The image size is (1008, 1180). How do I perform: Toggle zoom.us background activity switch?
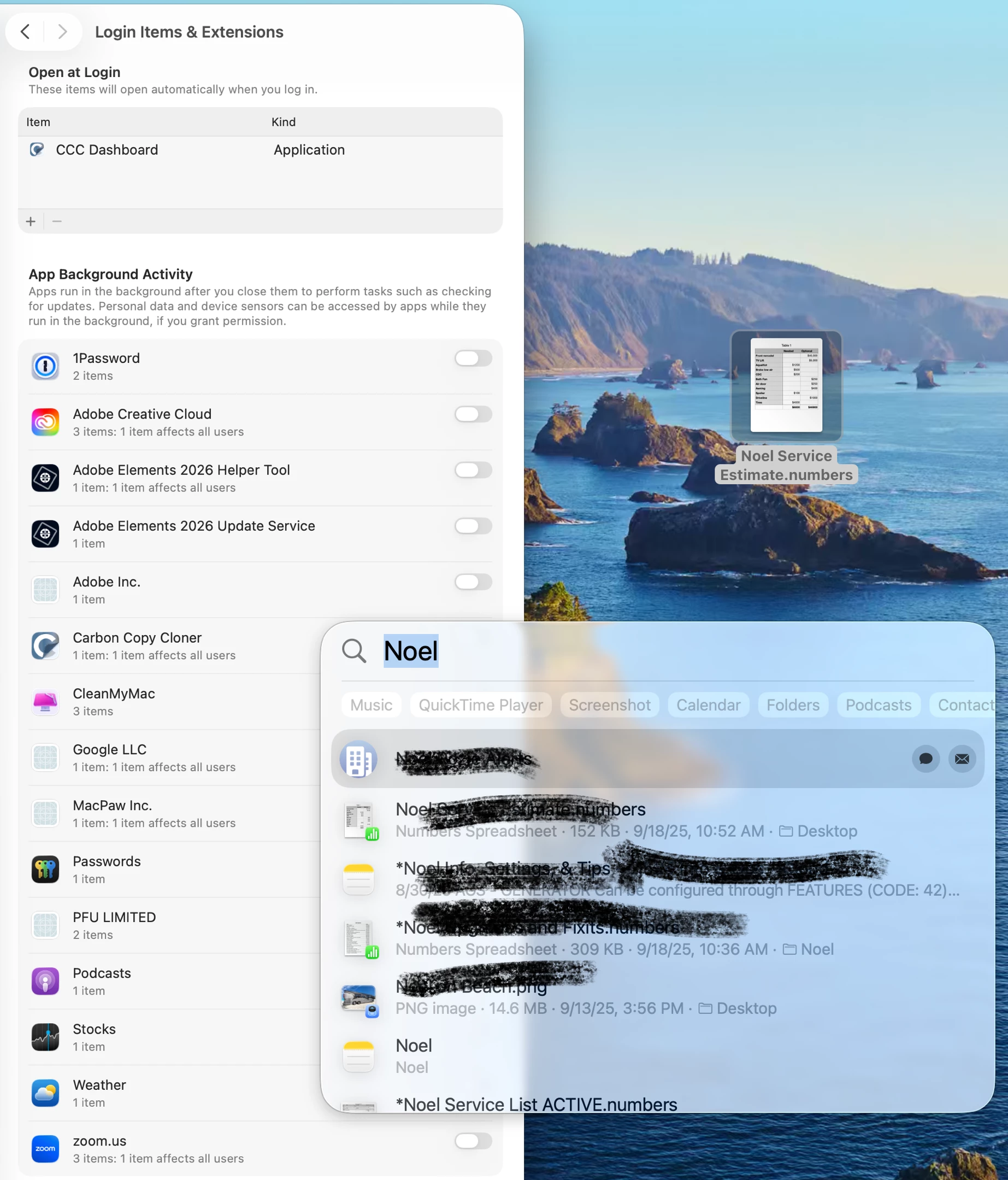tap(473, 1141)
